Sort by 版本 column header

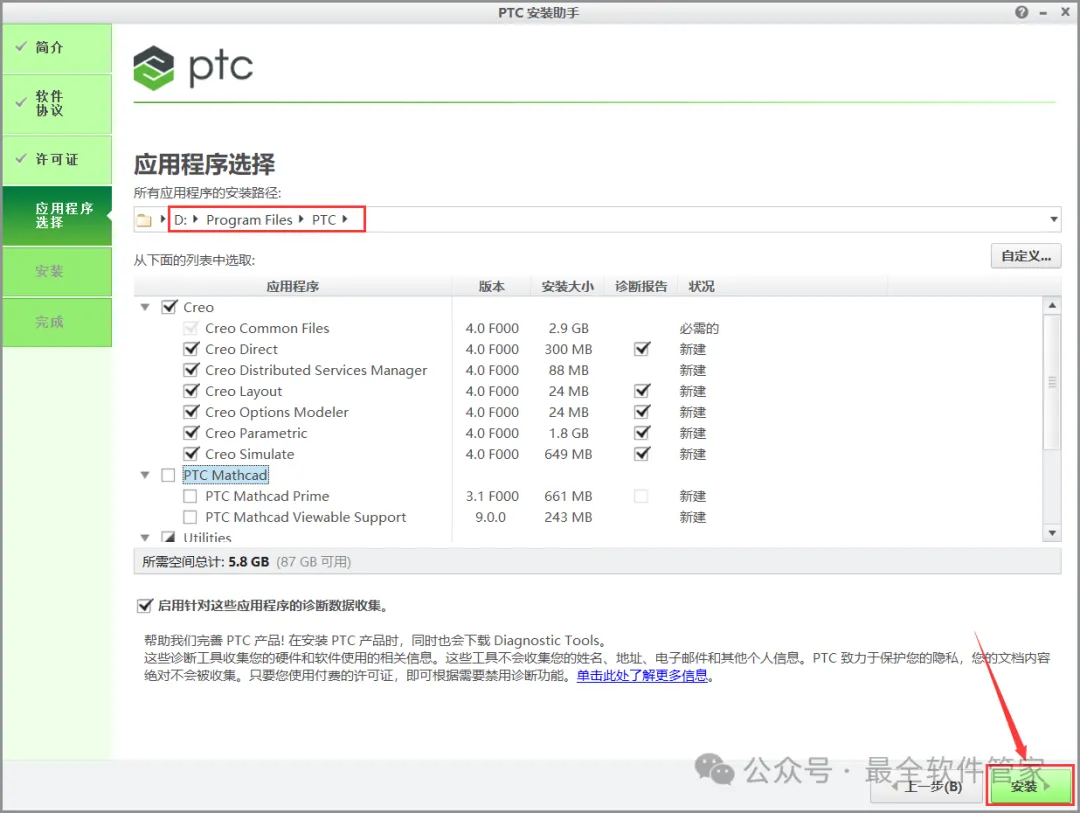[491, 287]
